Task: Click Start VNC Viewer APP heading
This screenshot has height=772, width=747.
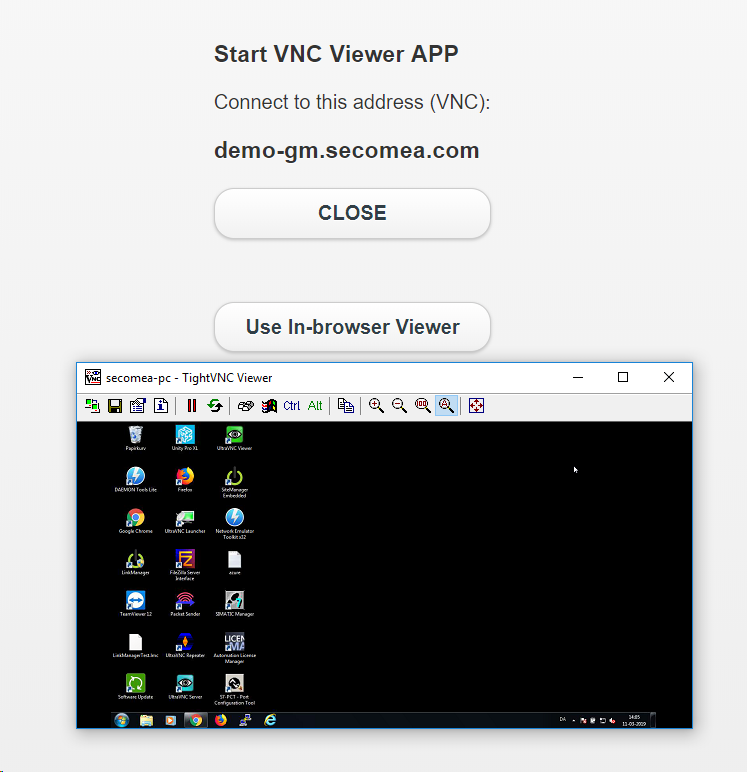Action: (x=336, y=54)
